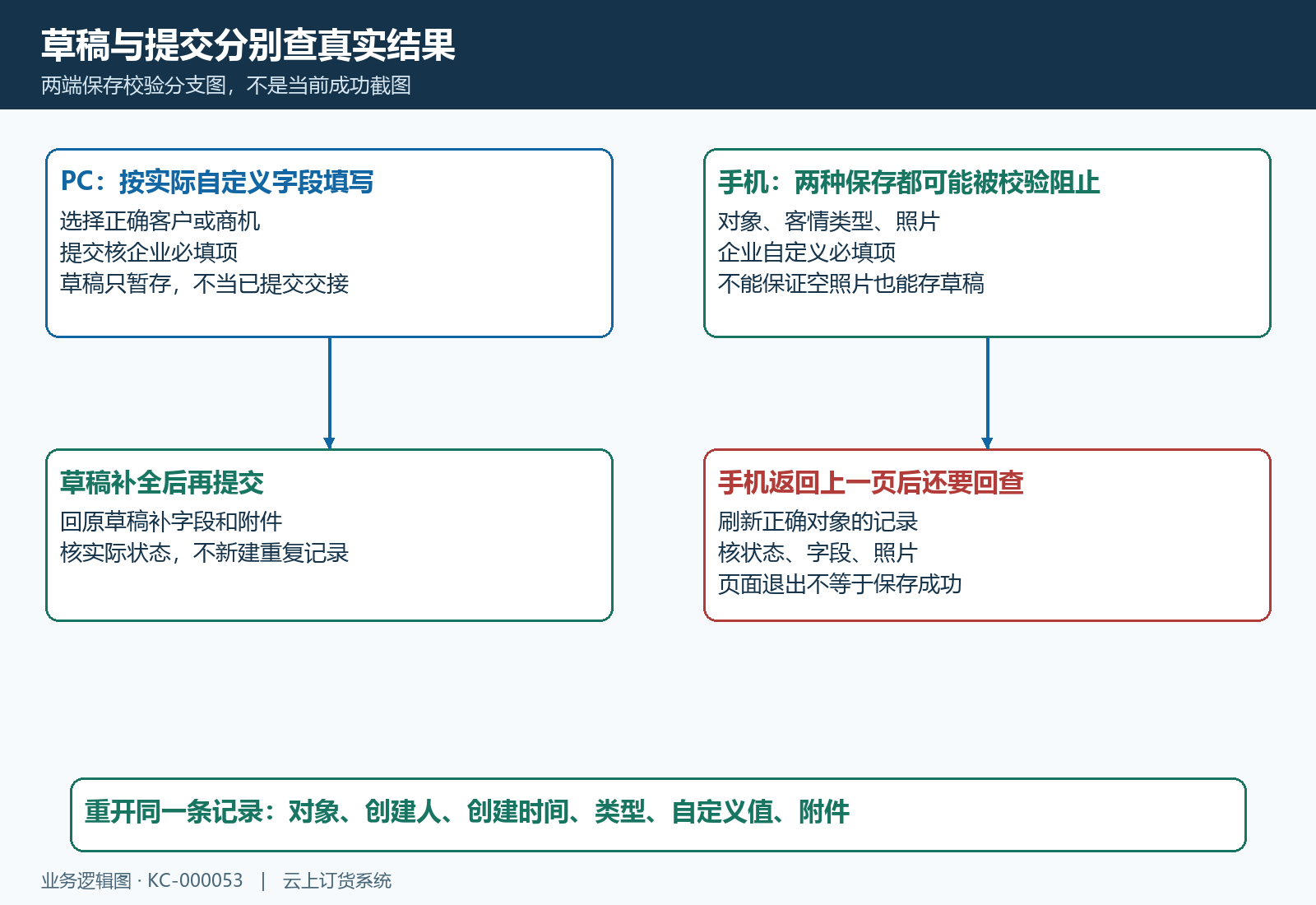Viewport: 1316px width, 905px height.
Task: Click footer text "业务逻辑图 · KC-000053"
Action: pos(142,881)
